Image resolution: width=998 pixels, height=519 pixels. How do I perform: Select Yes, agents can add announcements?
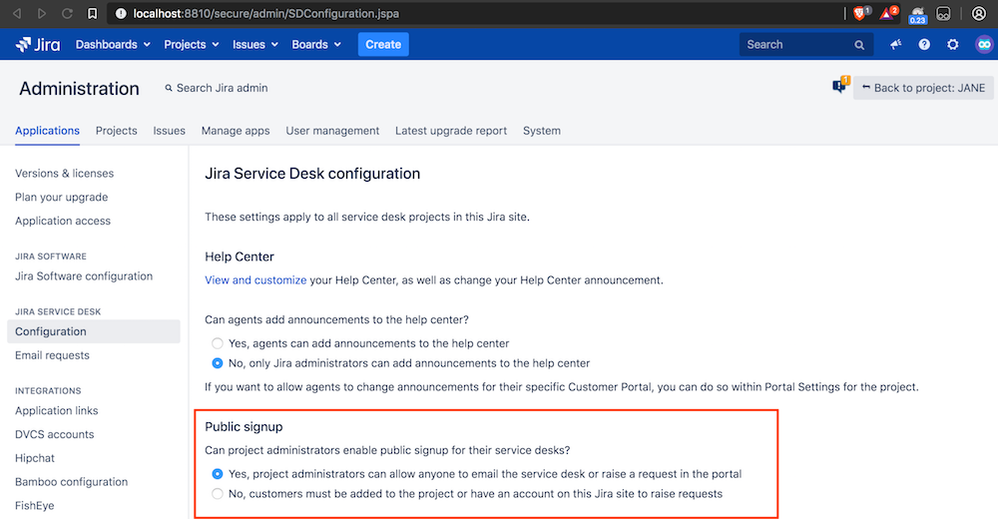pos(217,343)
